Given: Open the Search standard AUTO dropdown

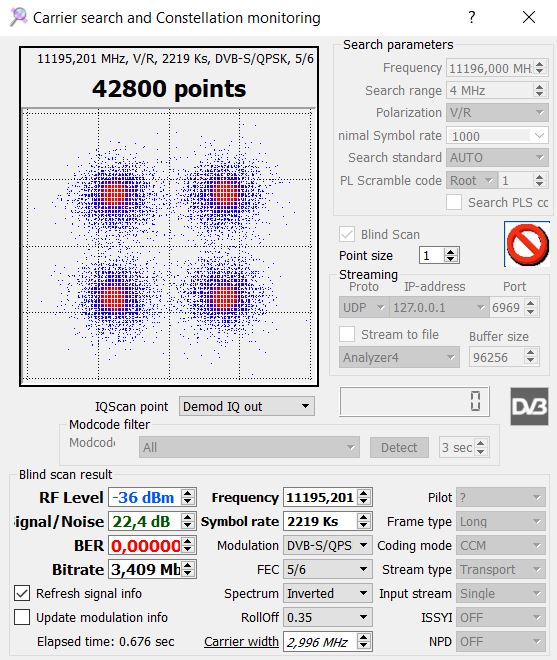Looking at the screenshot, I should point(497,157).
